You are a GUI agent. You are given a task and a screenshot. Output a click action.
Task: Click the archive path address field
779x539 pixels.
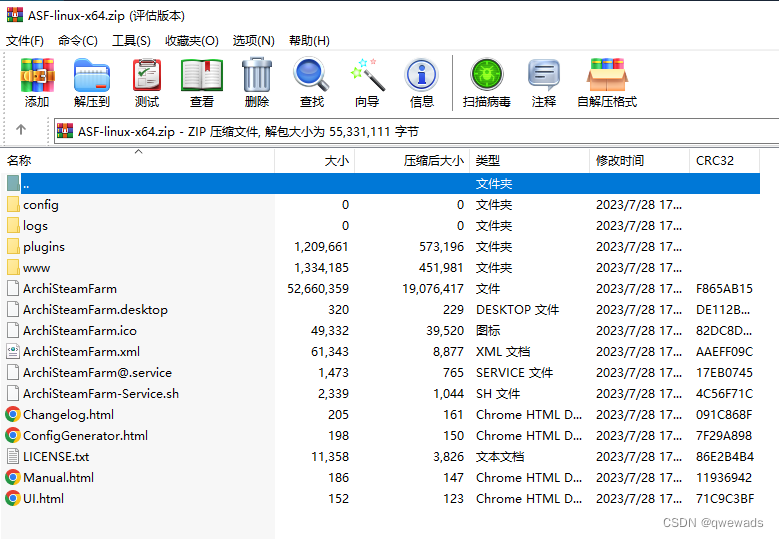coord(416,131)
